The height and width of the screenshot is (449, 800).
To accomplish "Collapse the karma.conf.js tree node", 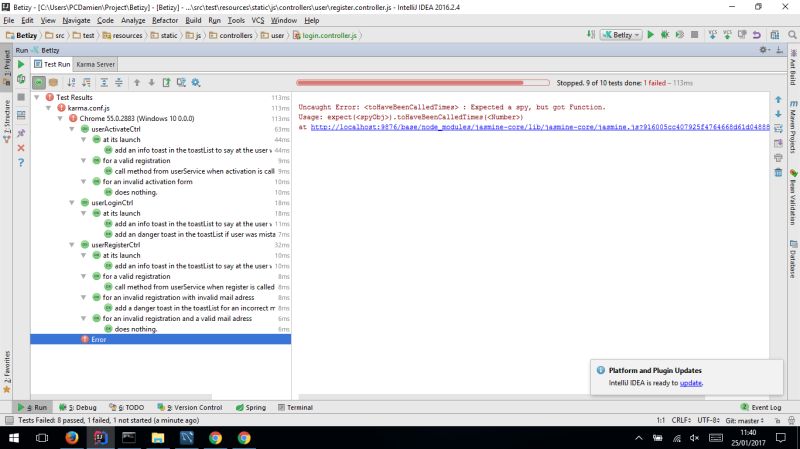I will pyautogui.click(x=48, y=108).
